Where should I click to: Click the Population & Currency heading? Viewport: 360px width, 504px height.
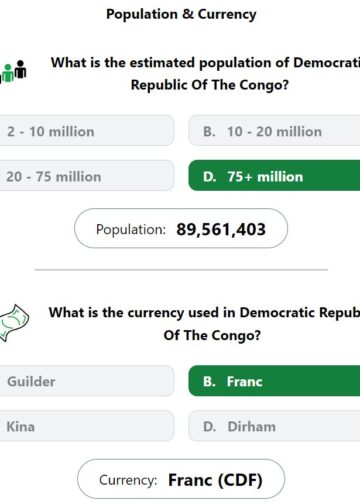pos(181,14)
